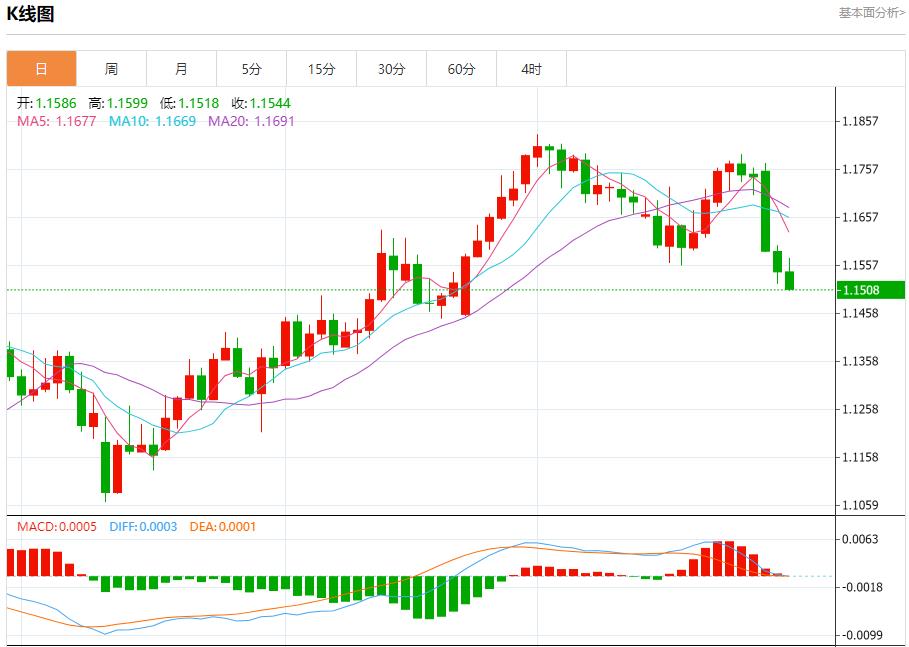Switch to the 周 (weekly) timeframe tab
The width and height of the screenshot is (909, 647).
tap(110, 68)
